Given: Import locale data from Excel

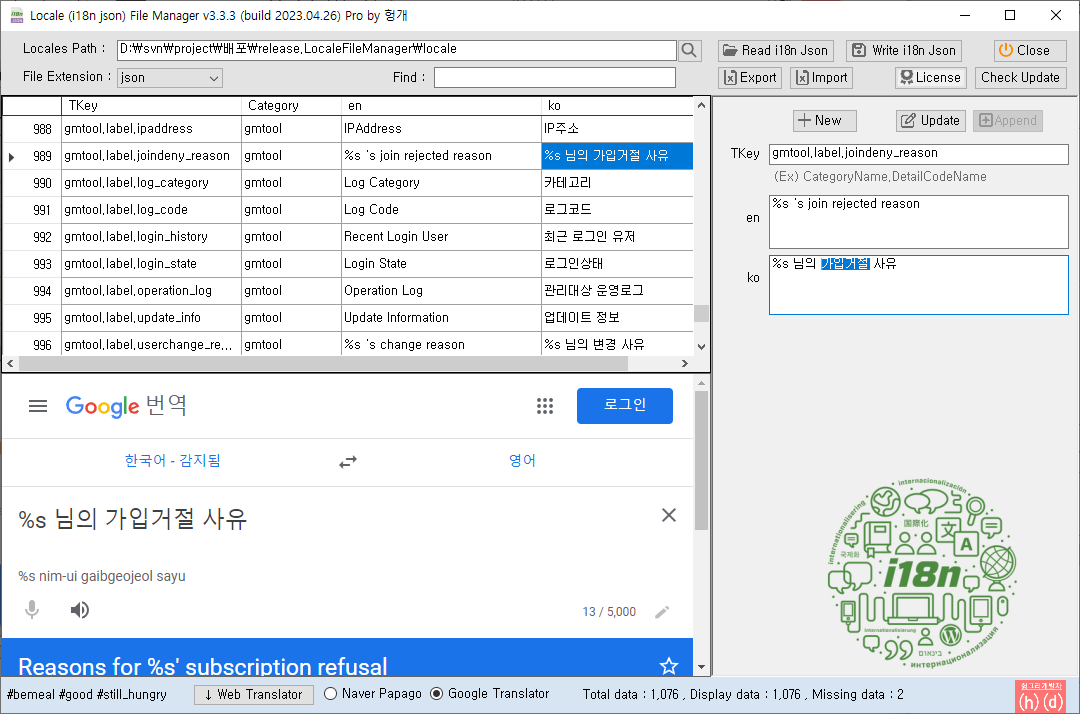Looking at the screenshot, I should pyautogui.click(x=822, y=78).
